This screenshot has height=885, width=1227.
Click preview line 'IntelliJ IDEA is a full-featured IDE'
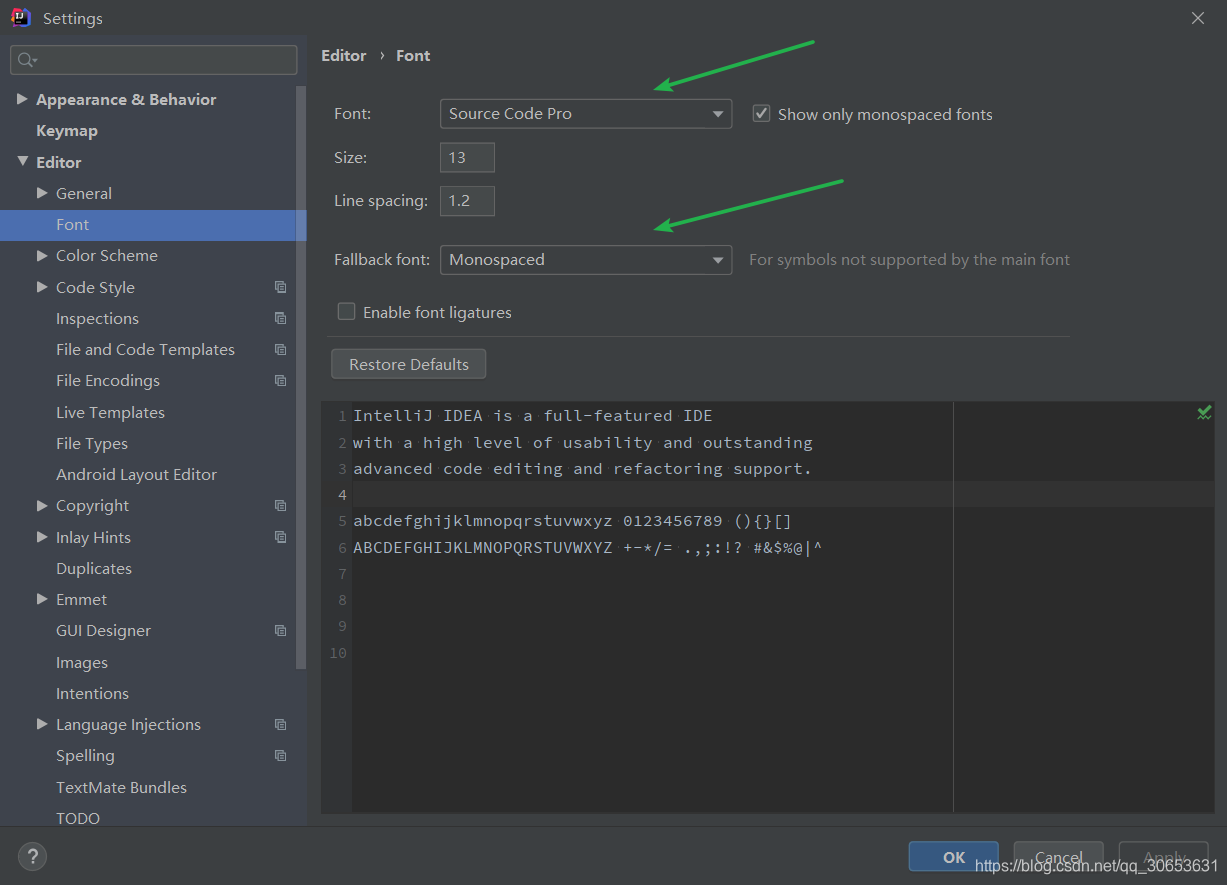point(533,415)
